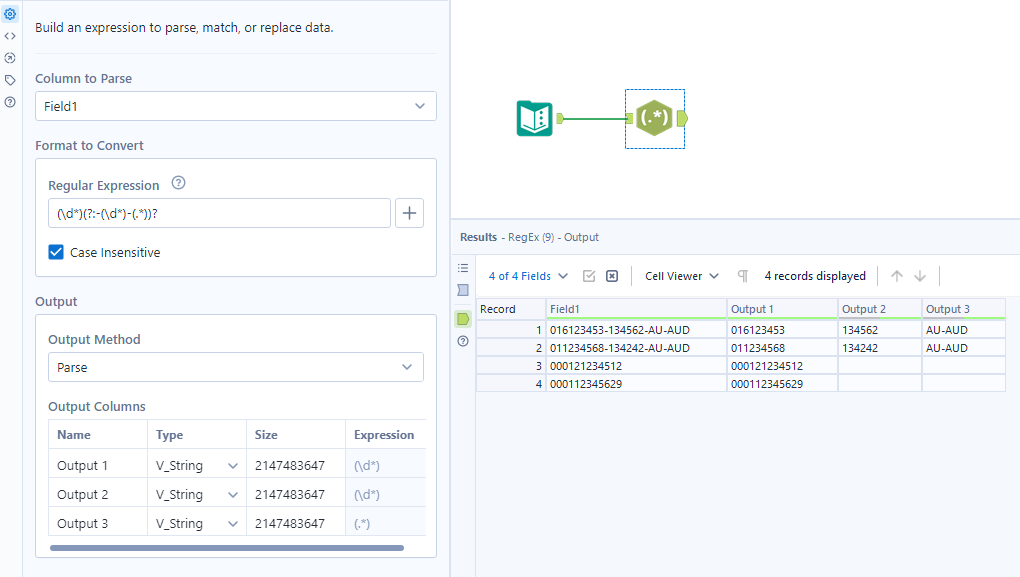Viewport: 1020px width, 577px height.
Task: Click the help icon beside Regular Expression
Action: 179,183
